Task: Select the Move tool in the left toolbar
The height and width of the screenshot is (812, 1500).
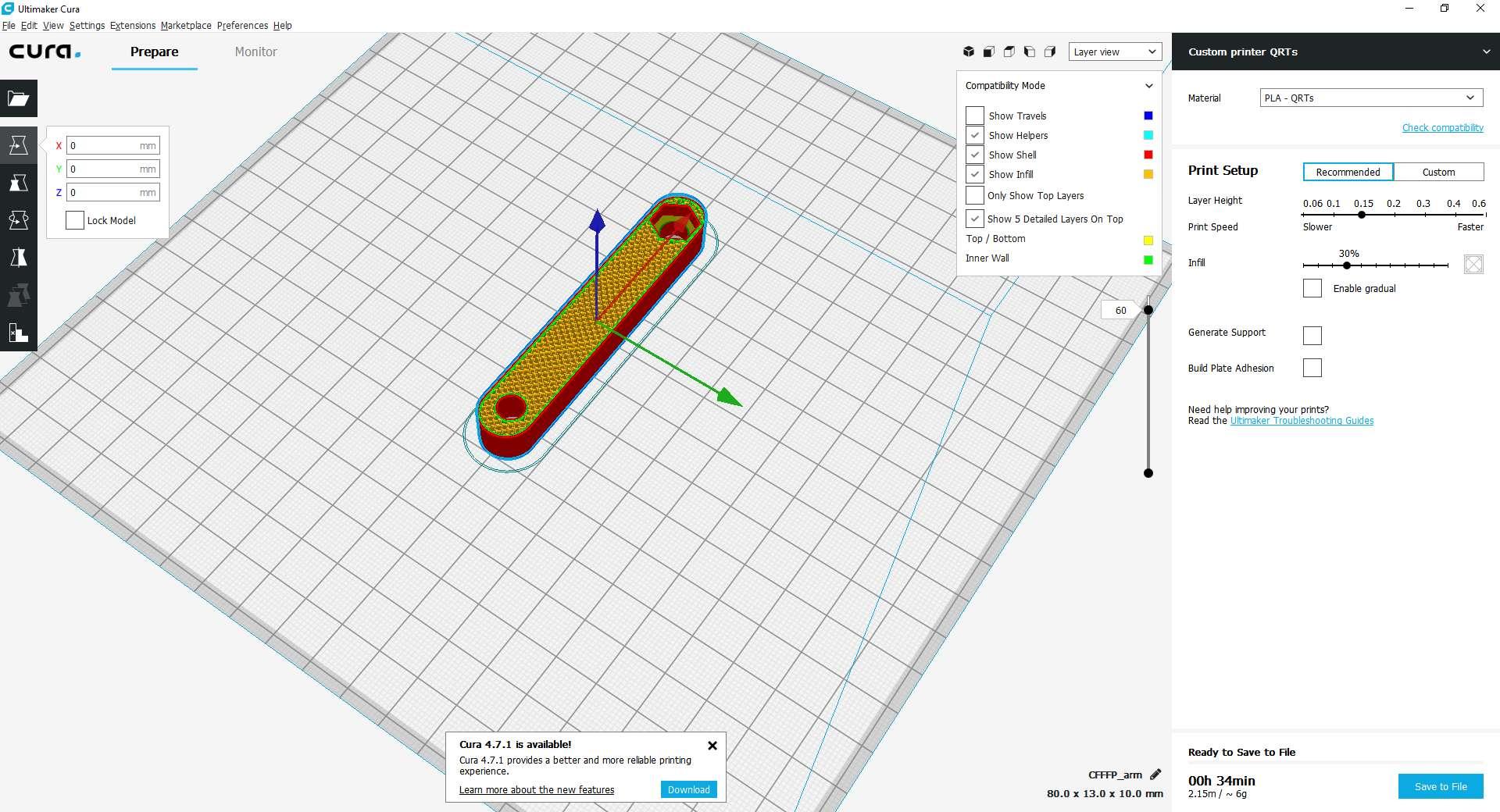Action: [19, 145]
